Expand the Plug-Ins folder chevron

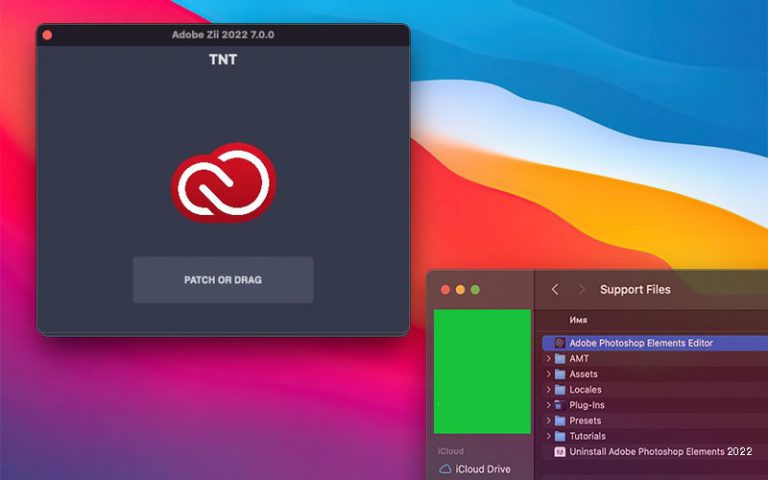[549, 405]
